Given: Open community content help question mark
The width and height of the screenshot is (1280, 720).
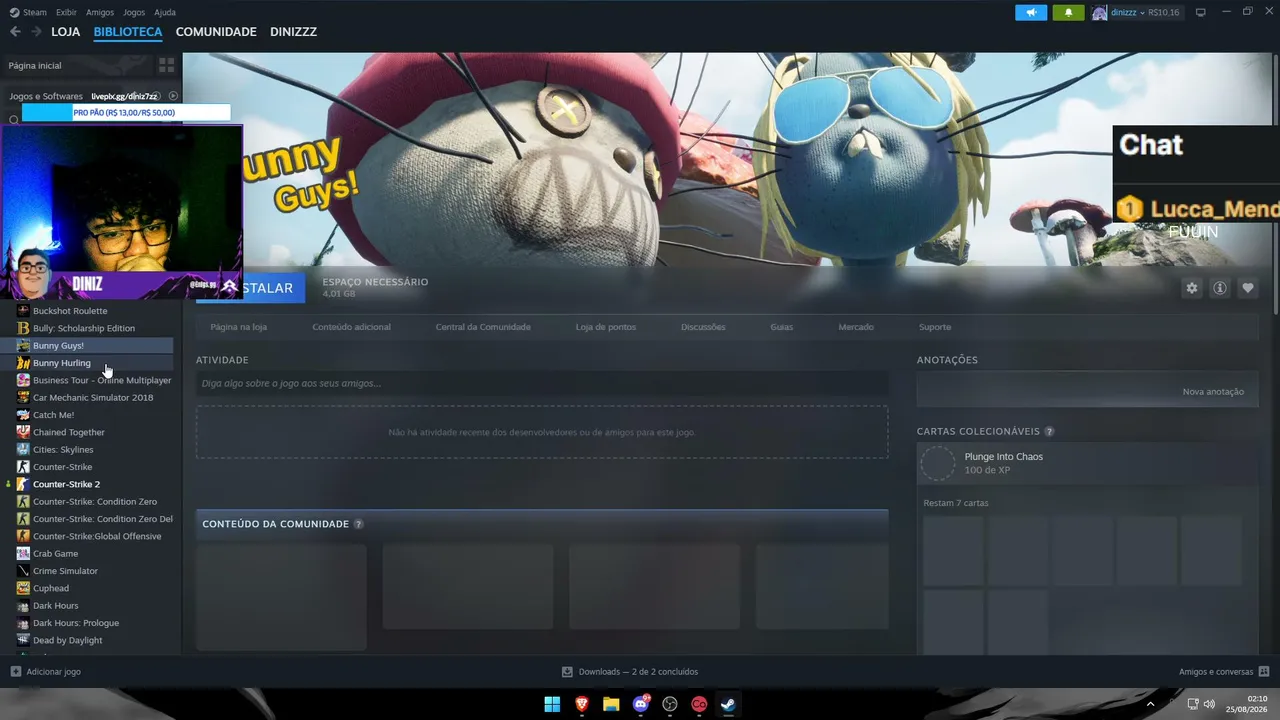Looking at the screenshot, I should [x=358, y=524].
